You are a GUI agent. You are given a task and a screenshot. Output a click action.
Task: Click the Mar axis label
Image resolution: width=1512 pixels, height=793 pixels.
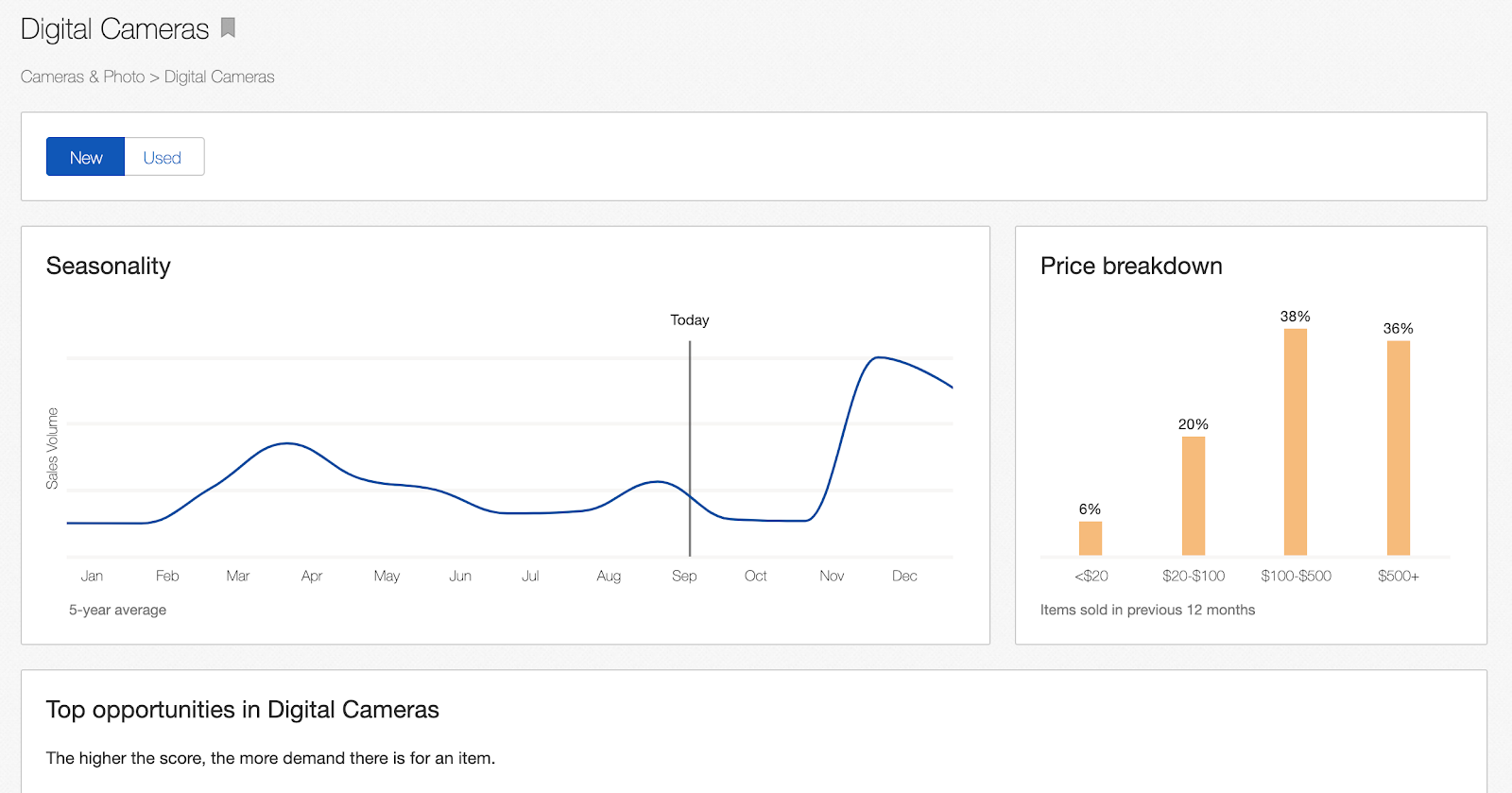point(238,576)
